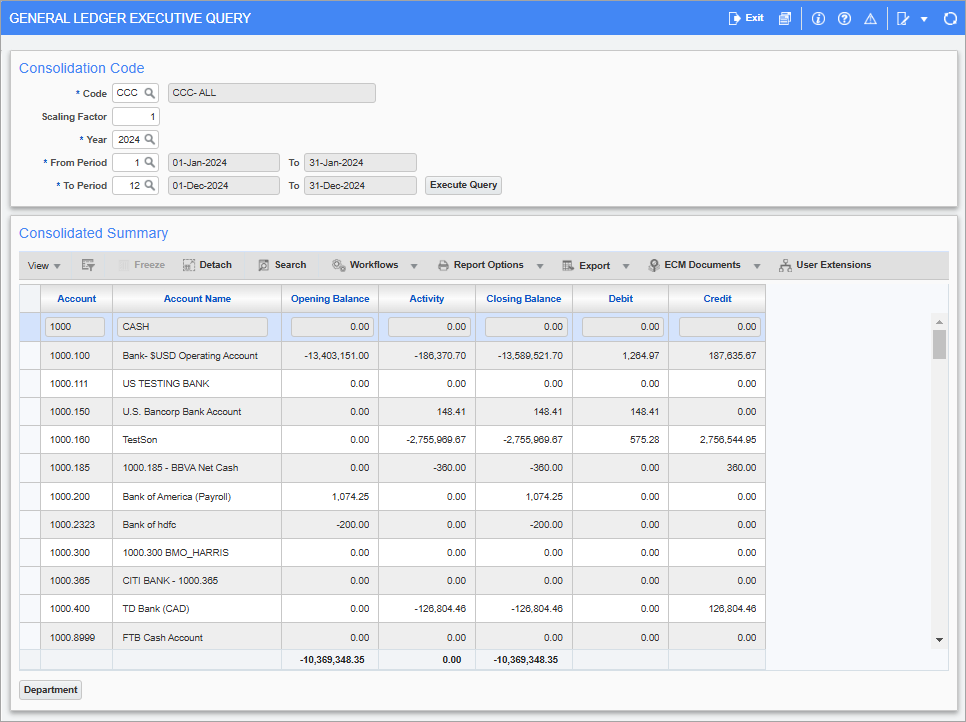Click the Search icon in the summary toolbar
The image size is (966, 722).
click(x=281, y=265)
